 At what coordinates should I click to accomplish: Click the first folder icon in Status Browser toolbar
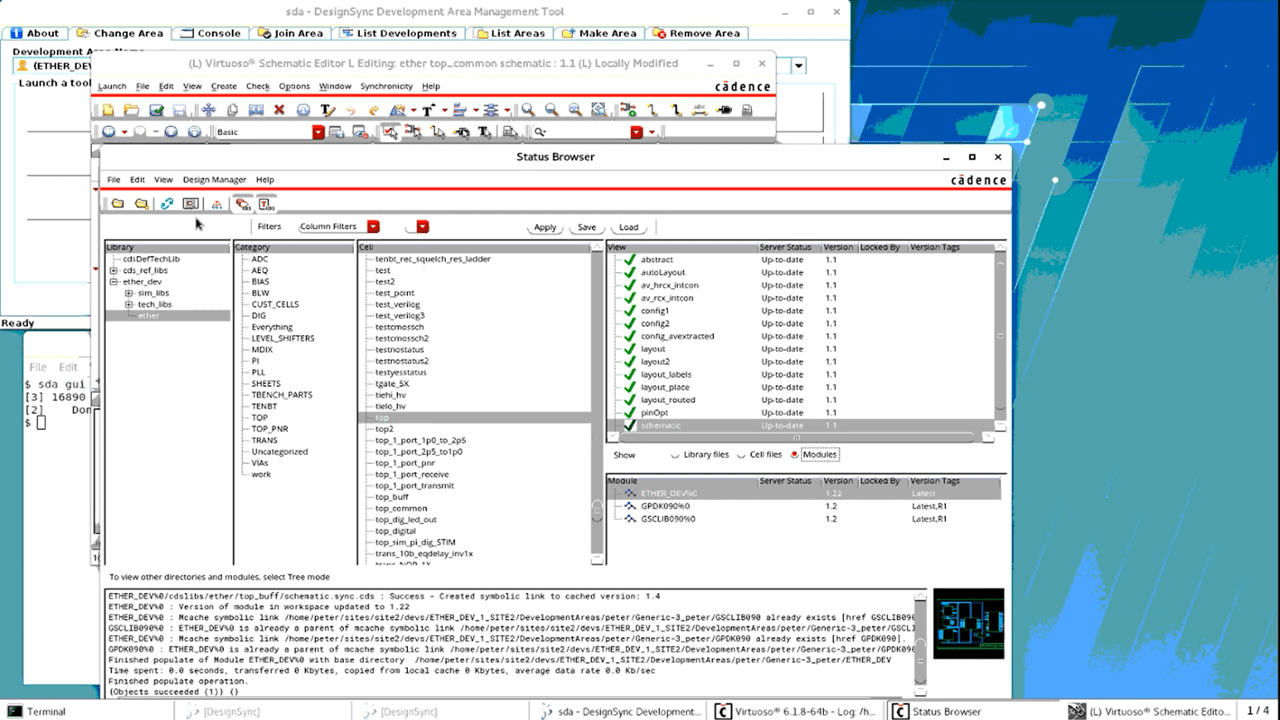click(118, 204)
